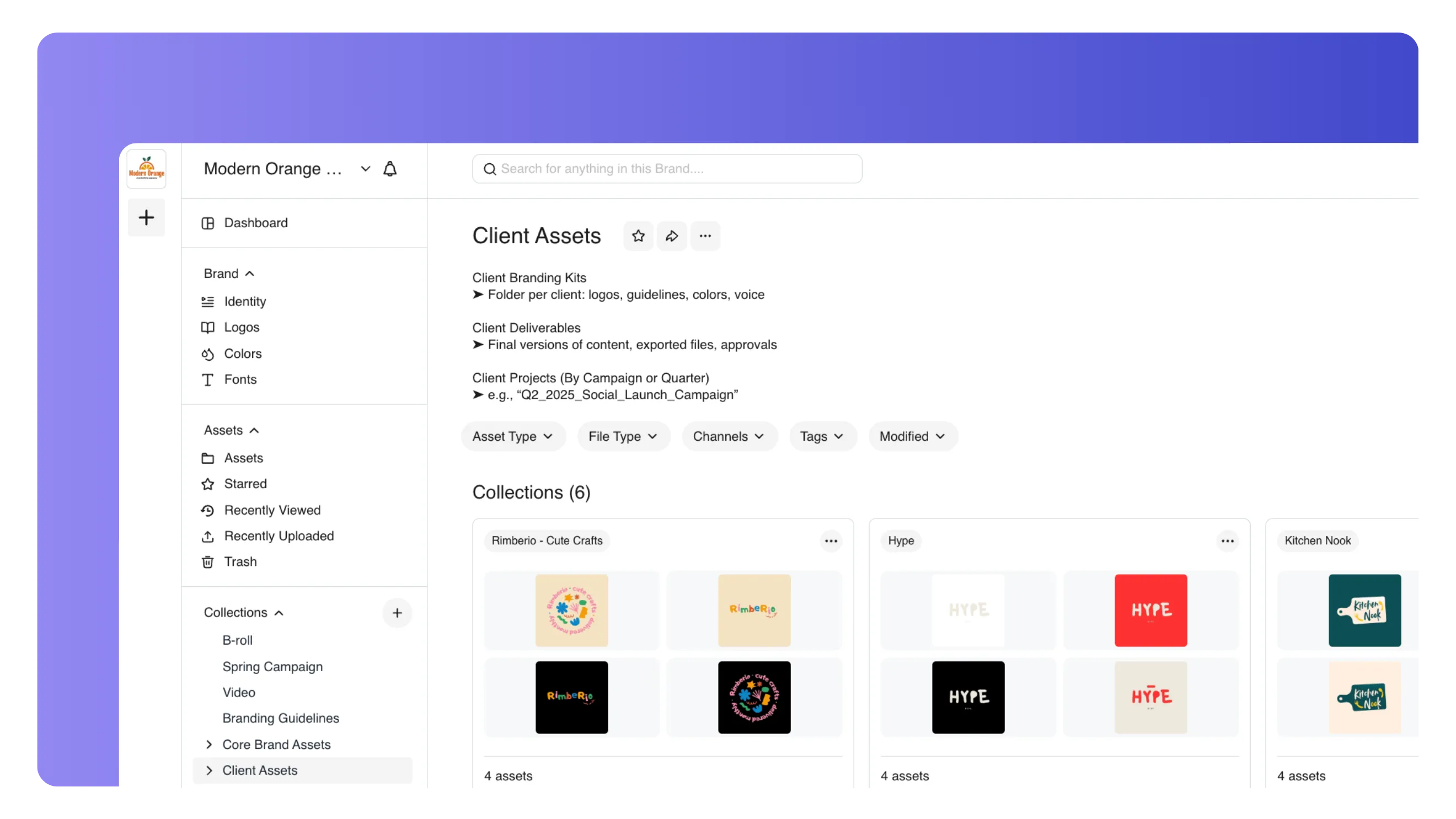Open the Asset Type filter dropdown
The image size is (1456, 819).
[x=513, y=436]
